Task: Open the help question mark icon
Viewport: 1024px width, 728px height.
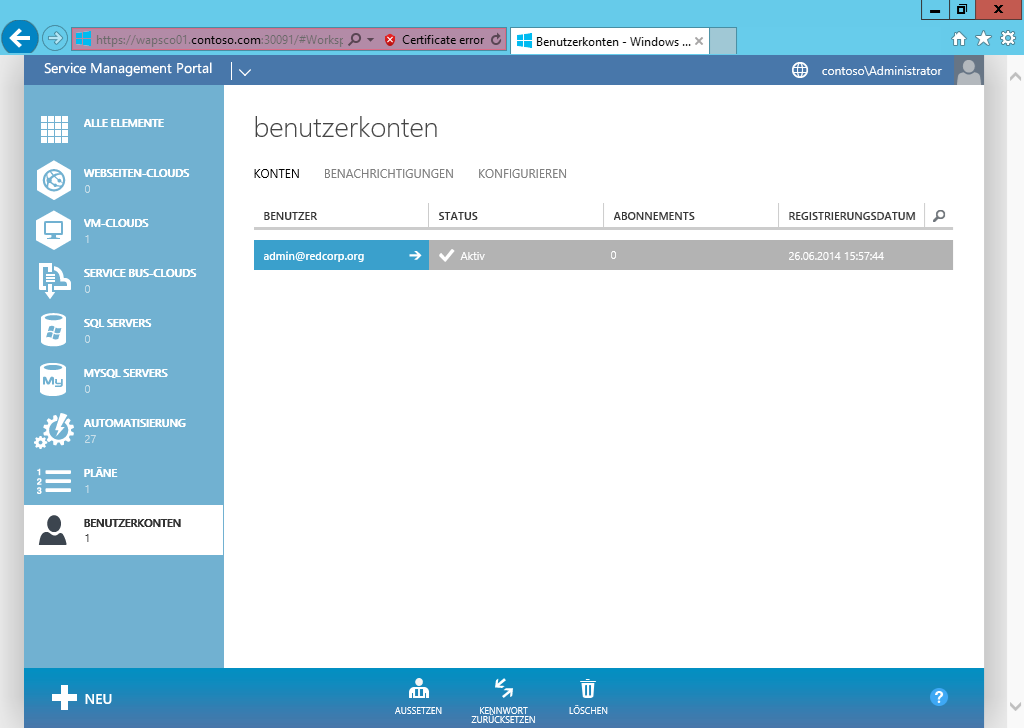Action: pyautogui.click(x=938, y=697)
